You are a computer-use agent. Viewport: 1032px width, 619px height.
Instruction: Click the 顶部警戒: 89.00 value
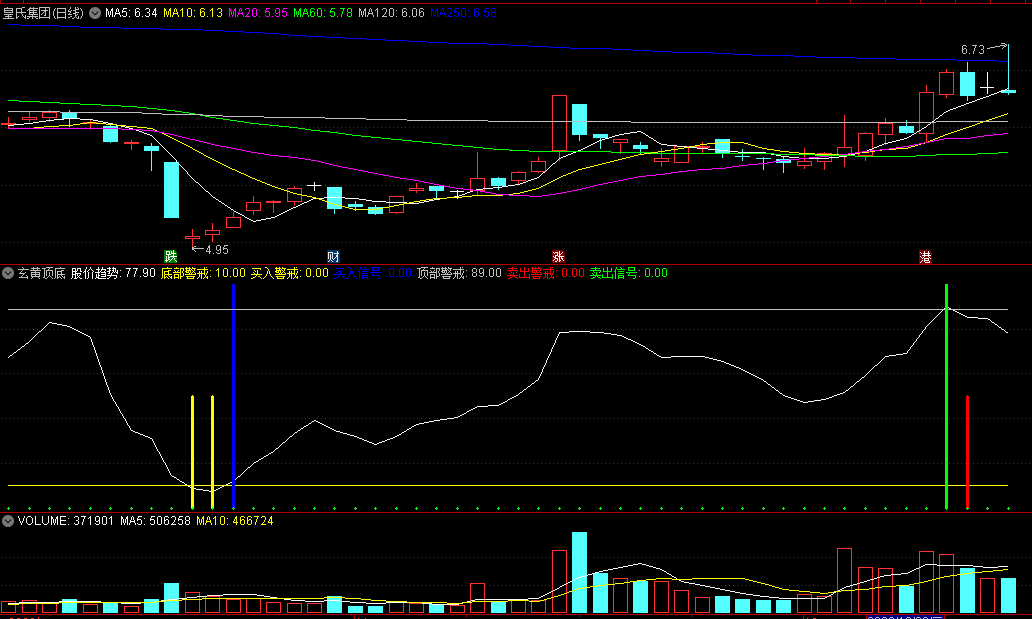[459, 273]
